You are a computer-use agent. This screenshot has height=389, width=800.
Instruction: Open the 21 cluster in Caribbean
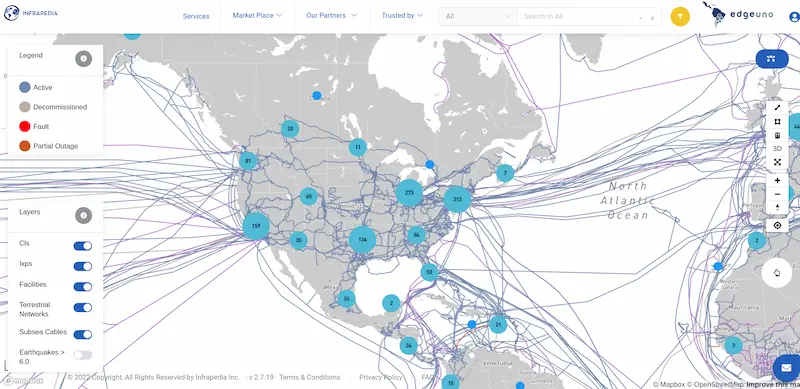tap(498, 324)
